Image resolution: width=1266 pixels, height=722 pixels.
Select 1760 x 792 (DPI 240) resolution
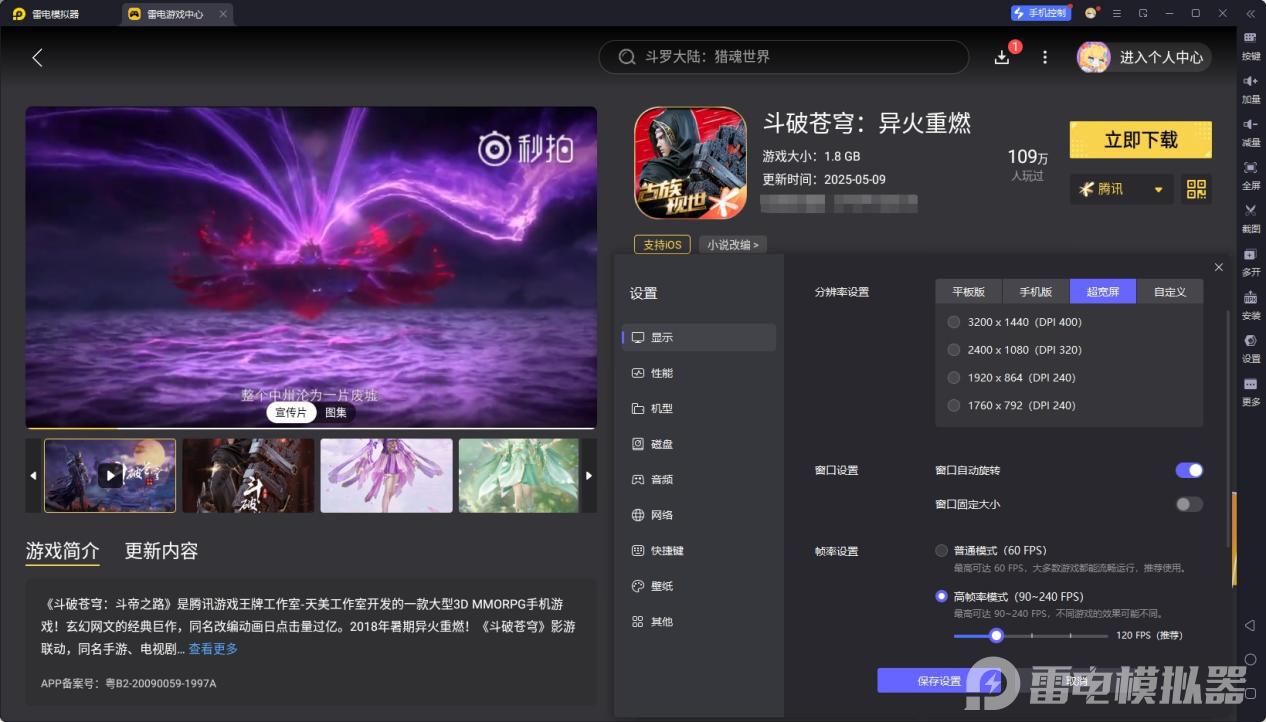[x=953, y=405]
